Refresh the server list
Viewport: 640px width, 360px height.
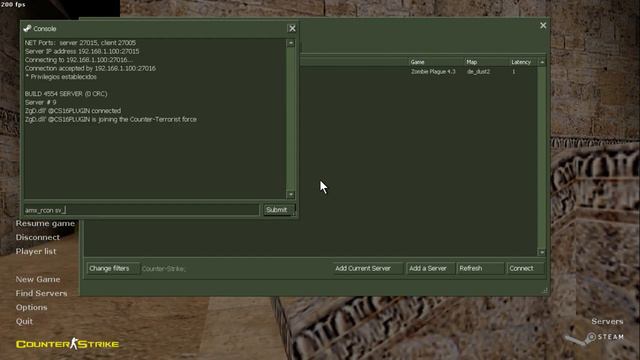tap(480, 268)
